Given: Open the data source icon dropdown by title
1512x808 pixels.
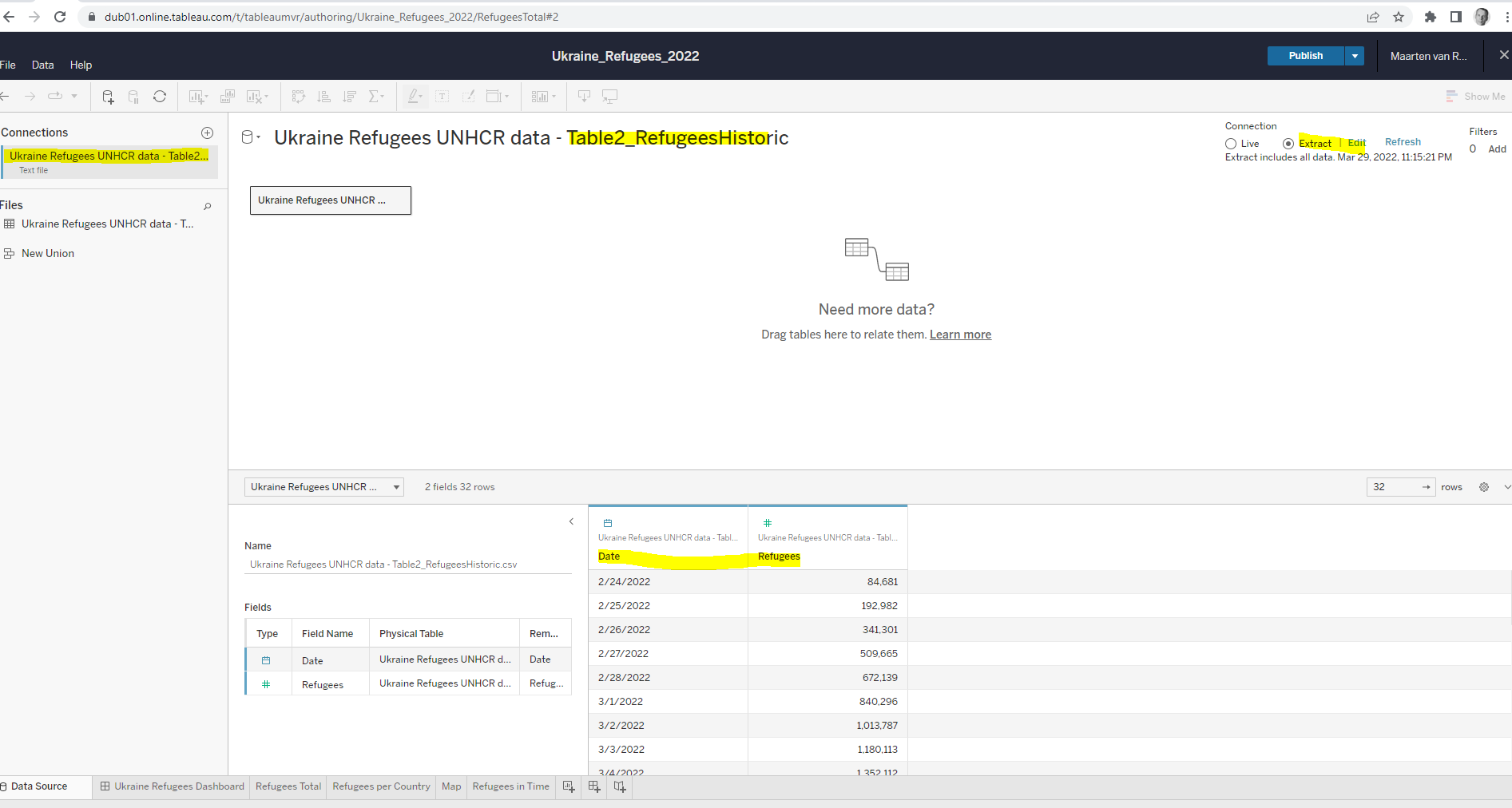Looking at the screenshot, I should (x=251, y=137).
